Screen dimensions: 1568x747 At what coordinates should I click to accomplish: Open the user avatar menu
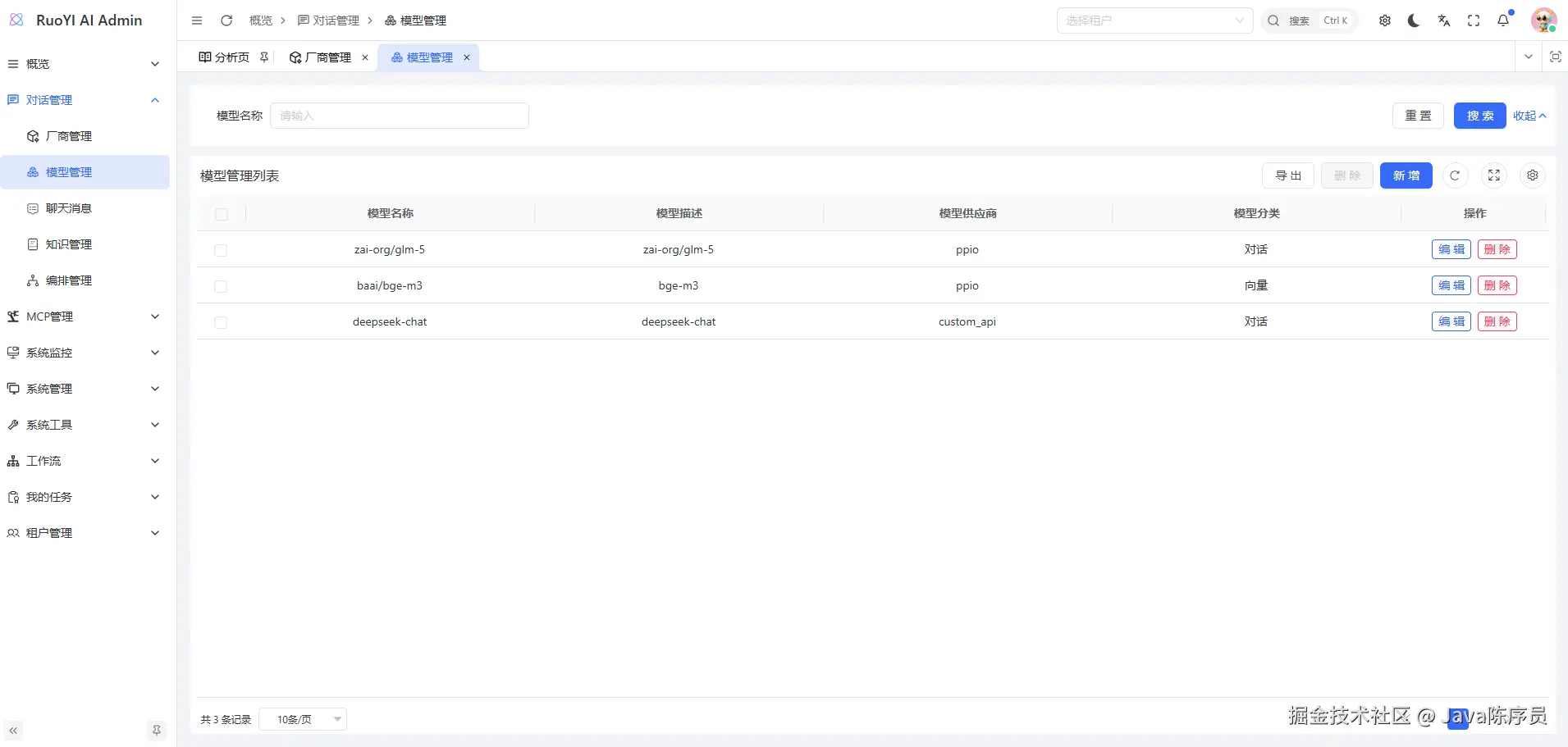tap(1543, 20)
